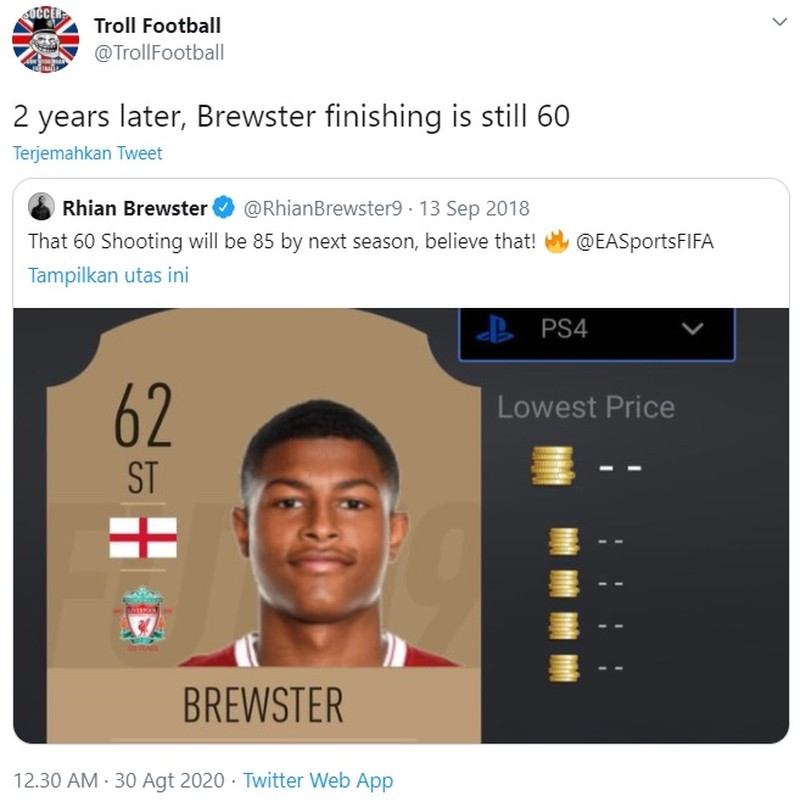Click the Troll Football profile avatar
Image resolution: width=800 pixels, height=807 pixels.
[45, 39]
